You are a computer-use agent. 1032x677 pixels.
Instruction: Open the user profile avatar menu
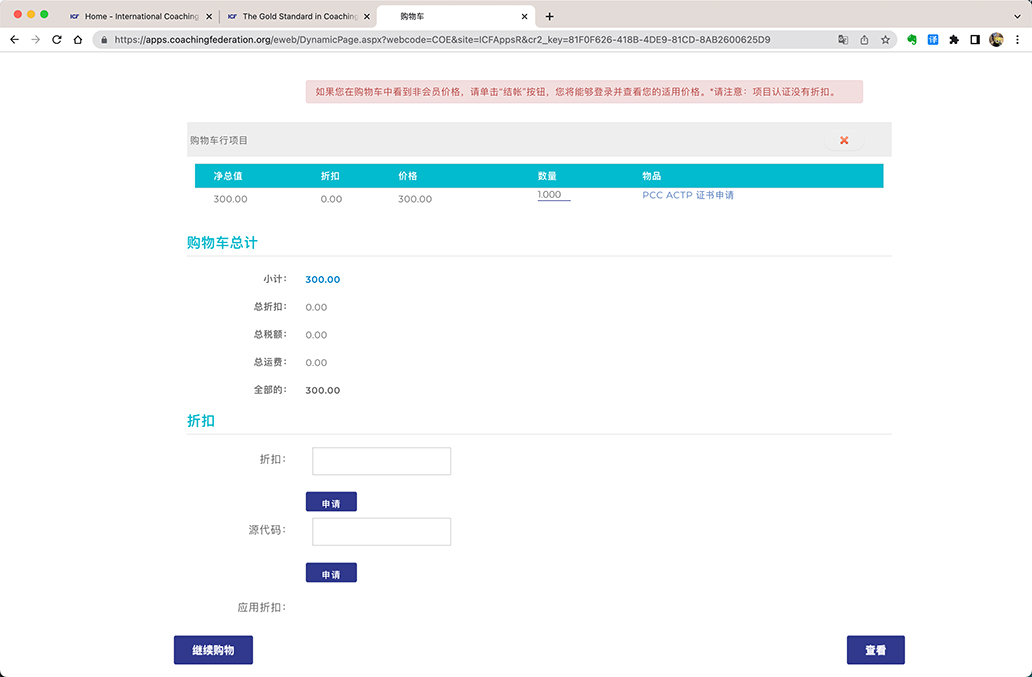(x=996, y=40)
